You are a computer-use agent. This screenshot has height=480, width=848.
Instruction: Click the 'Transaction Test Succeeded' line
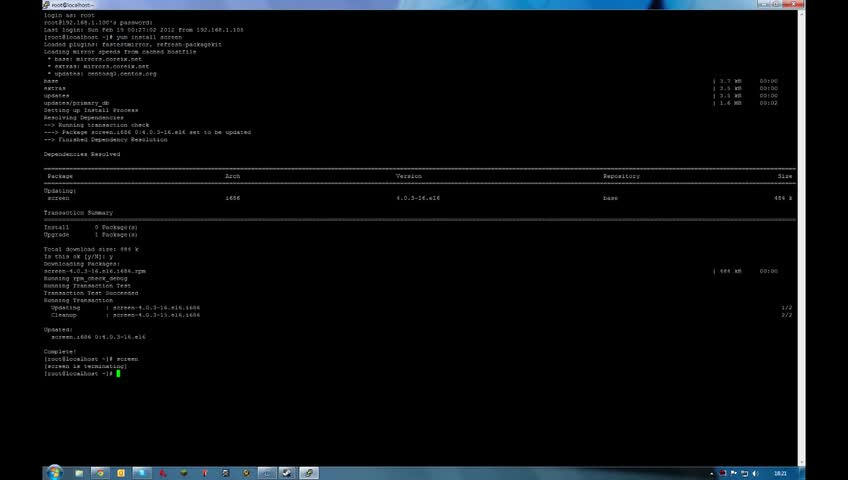[x=91, y=293]
